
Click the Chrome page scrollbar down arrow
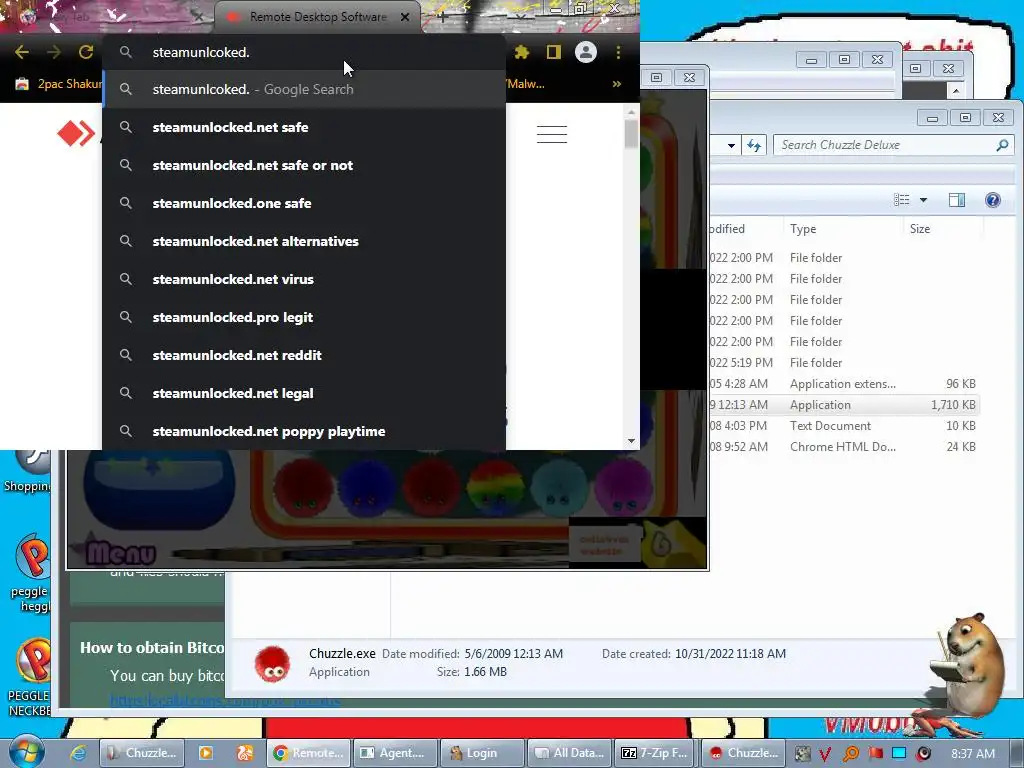631,441
